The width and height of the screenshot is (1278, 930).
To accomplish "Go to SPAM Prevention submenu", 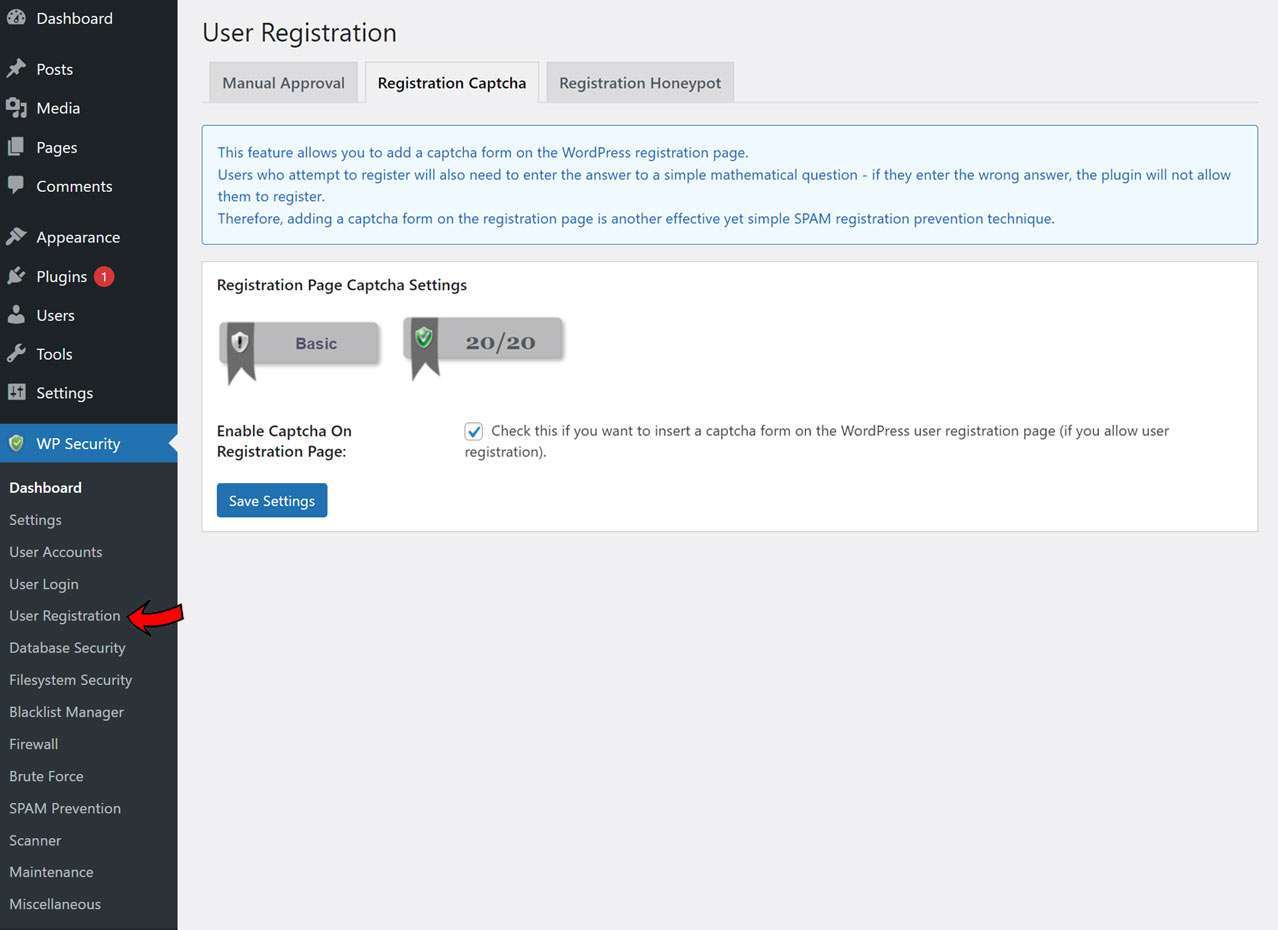I will [x=65, y=808].
